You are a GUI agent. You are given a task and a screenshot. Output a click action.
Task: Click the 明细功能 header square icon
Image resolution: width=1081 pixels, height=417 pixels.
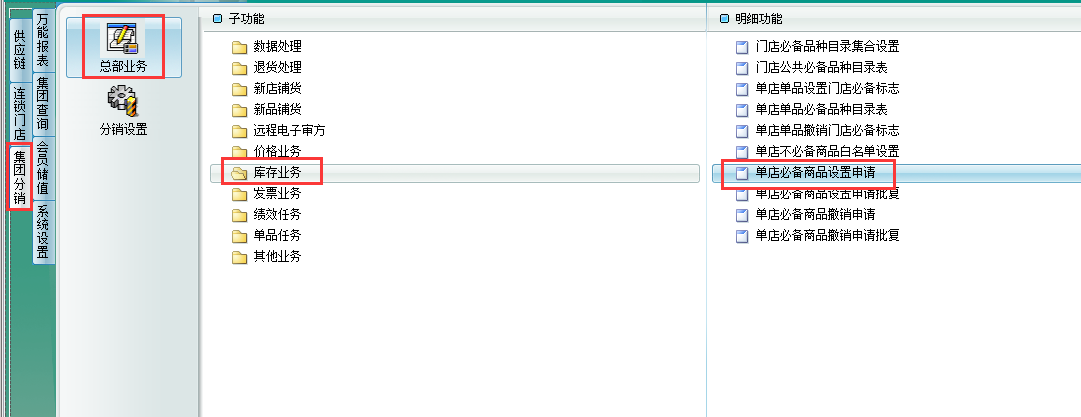coord(725,19)
